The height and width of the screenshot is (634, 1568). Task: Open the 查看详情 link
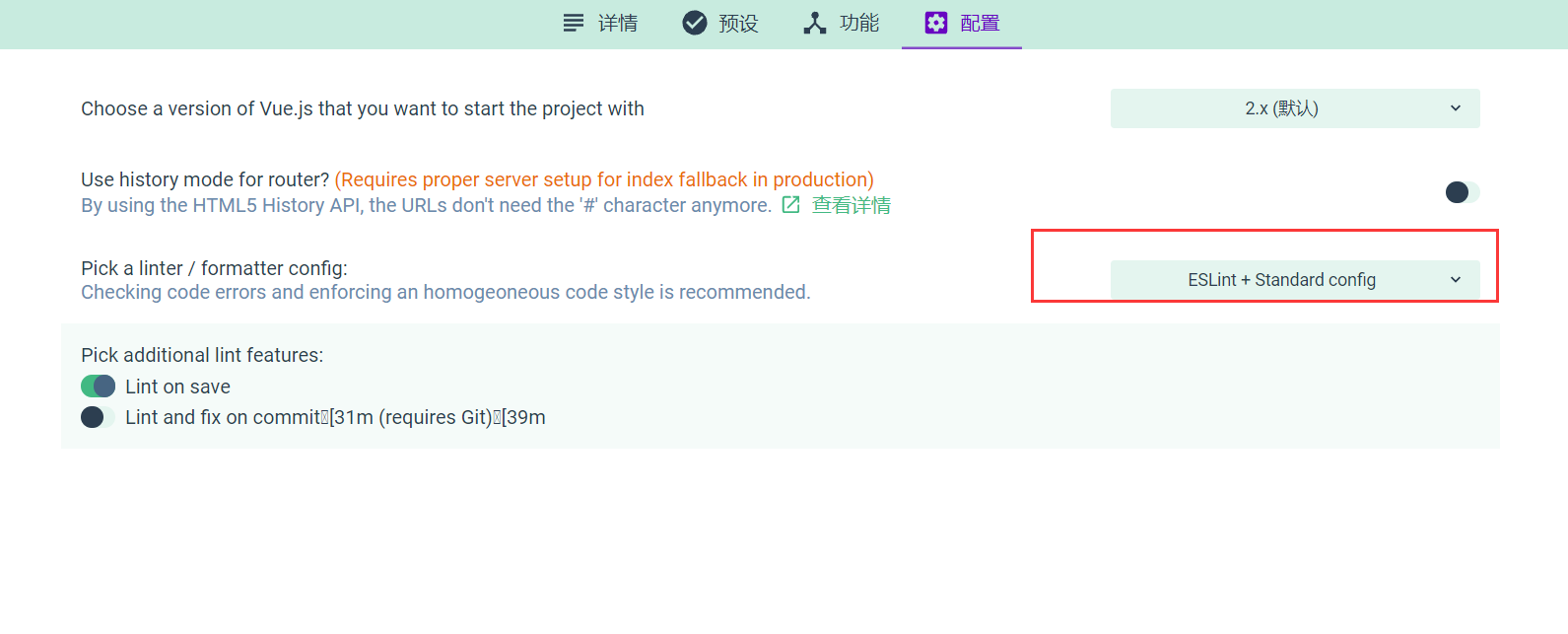click(x=852, y=204)
